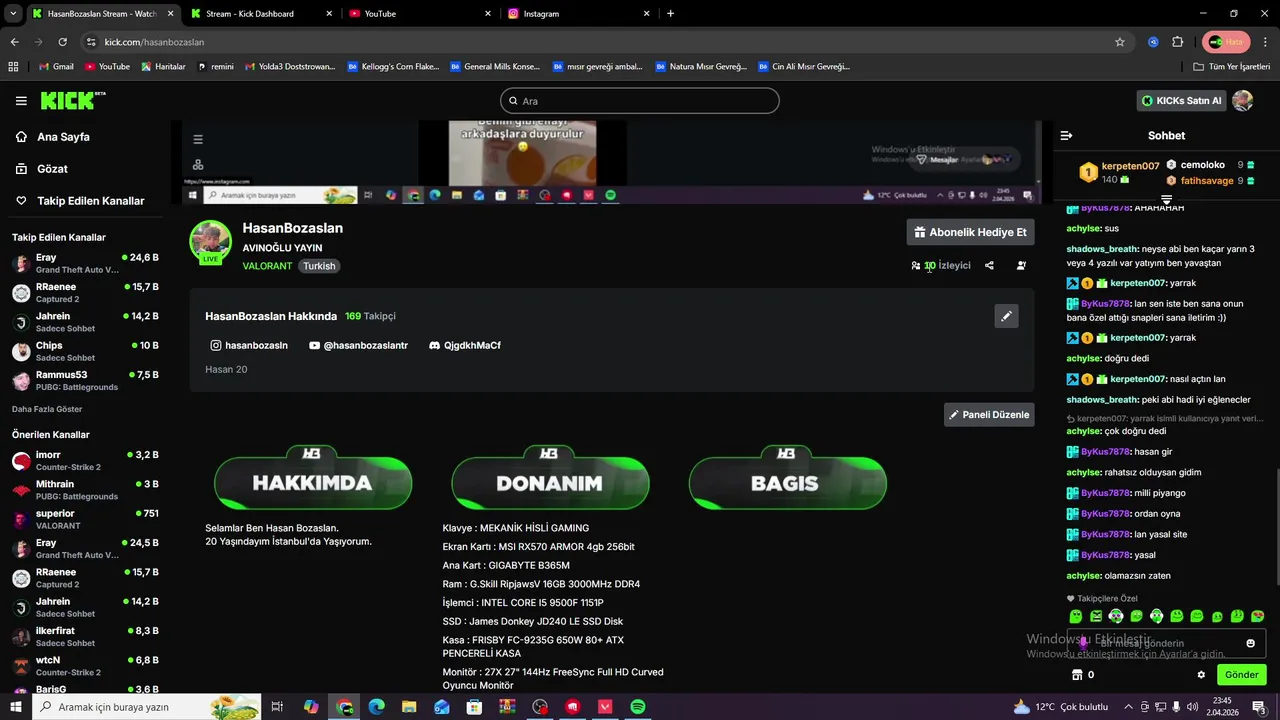Viewport: 1280px width, 720px height.
Task: Expand the chat leaderboard arrow
Action: tap(1166, 200)
